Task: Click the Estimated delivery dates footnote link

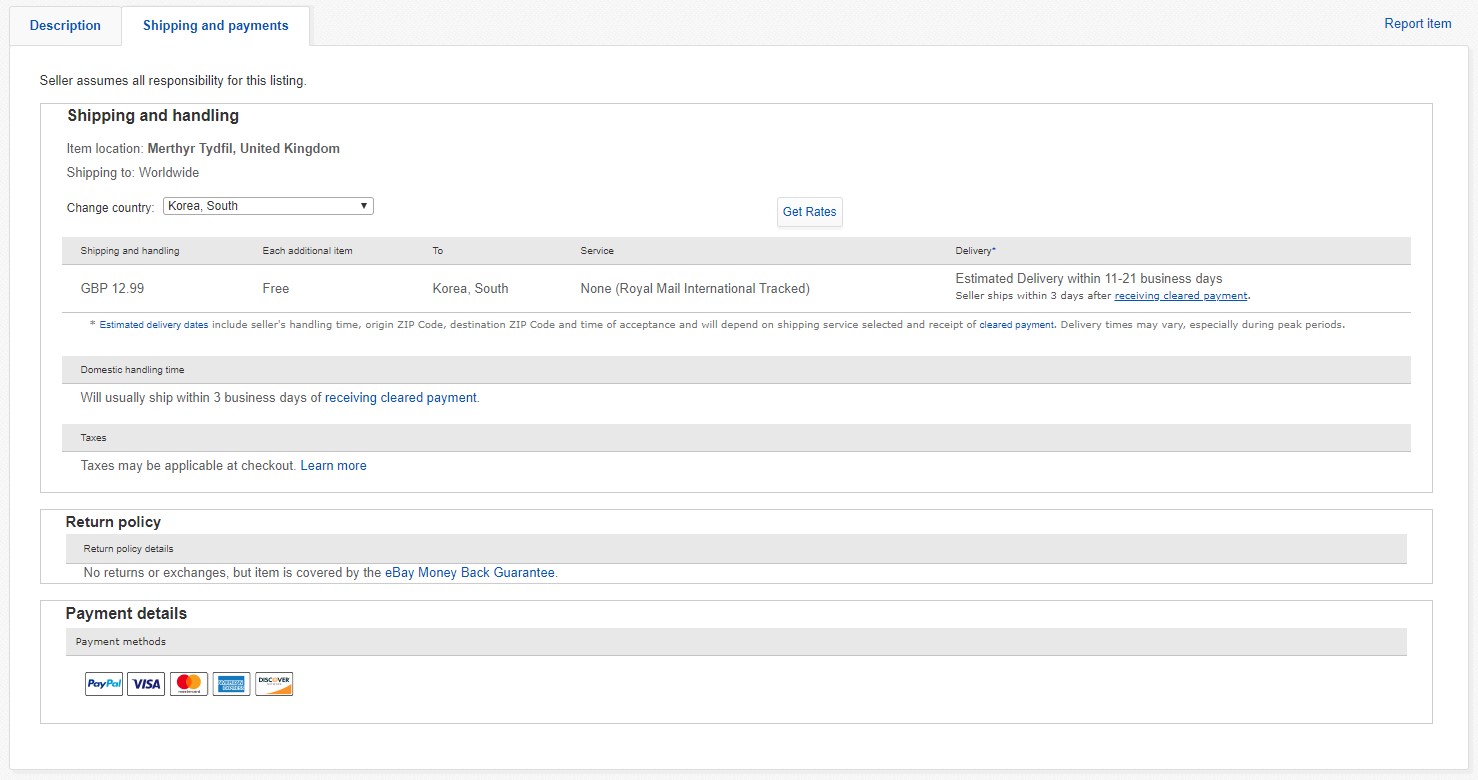Action: click(x=154, y=325)
